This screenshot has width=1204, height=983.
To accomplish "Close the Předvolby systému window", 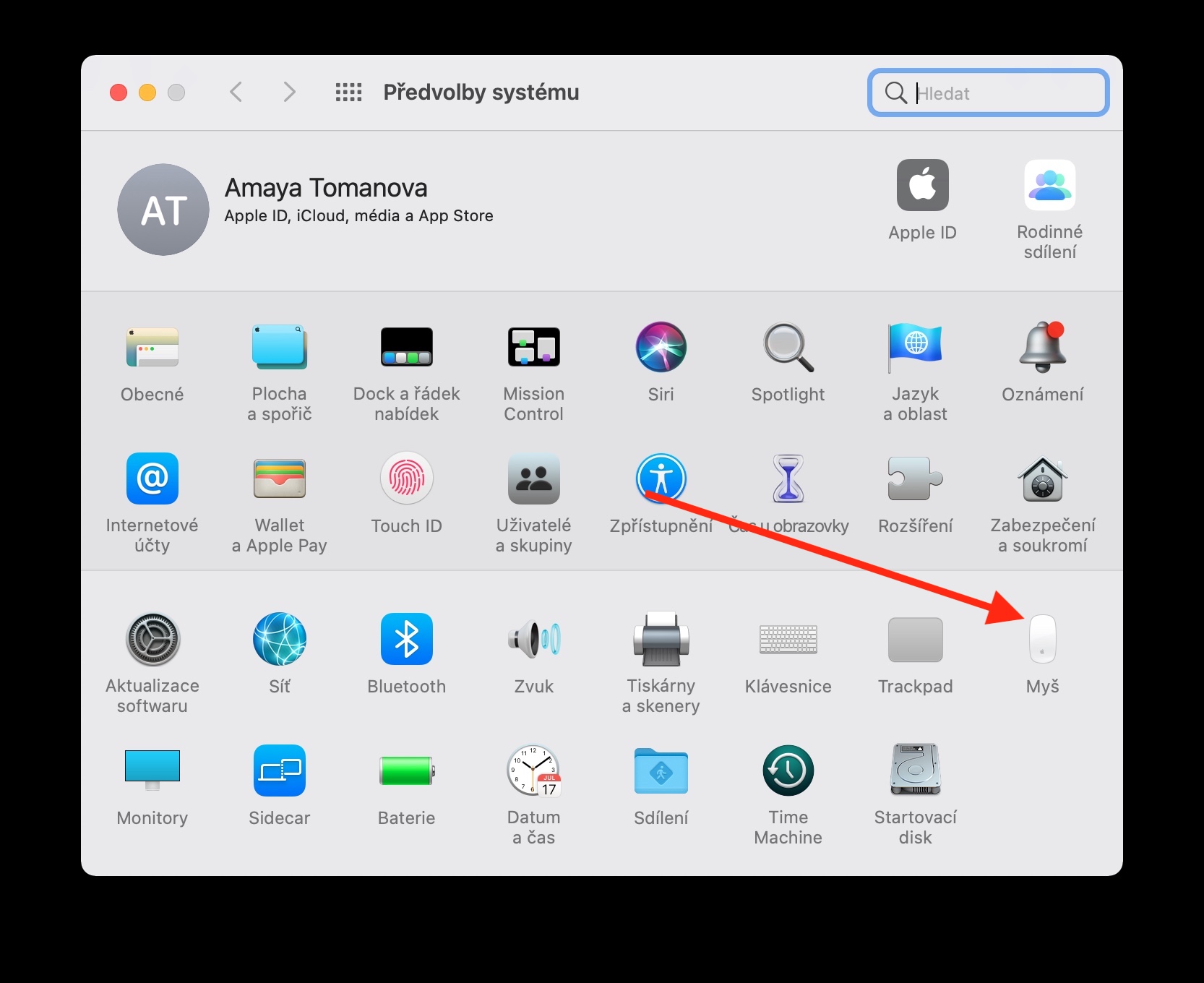I will [x=119, y=93].
